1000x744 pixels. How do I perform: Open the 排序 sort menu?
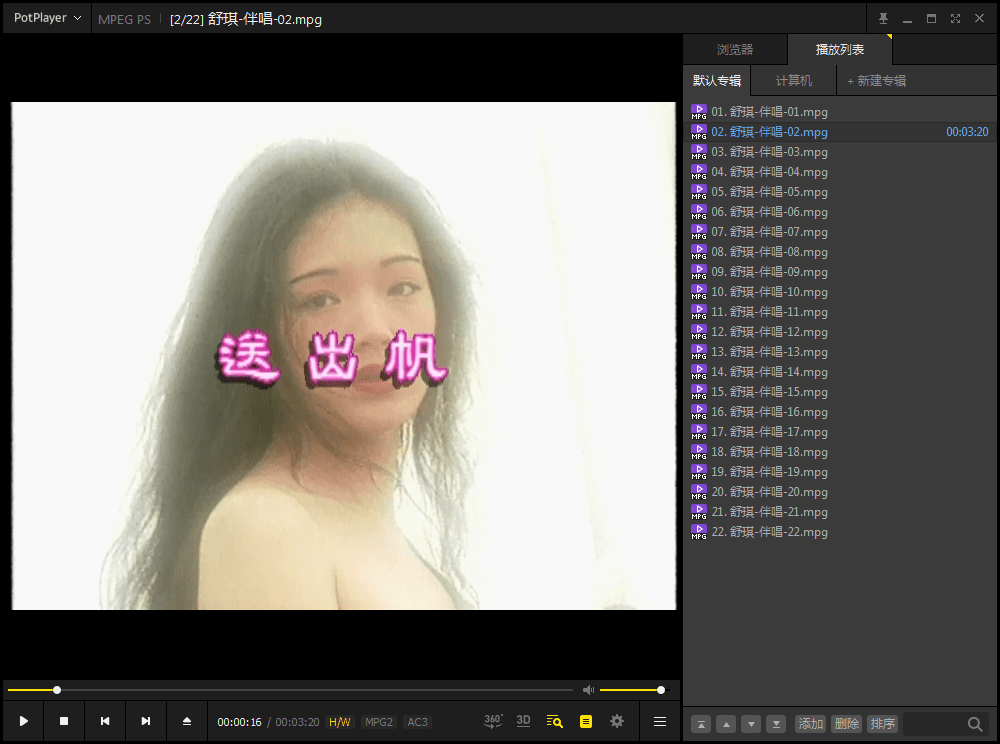point(882,724)
